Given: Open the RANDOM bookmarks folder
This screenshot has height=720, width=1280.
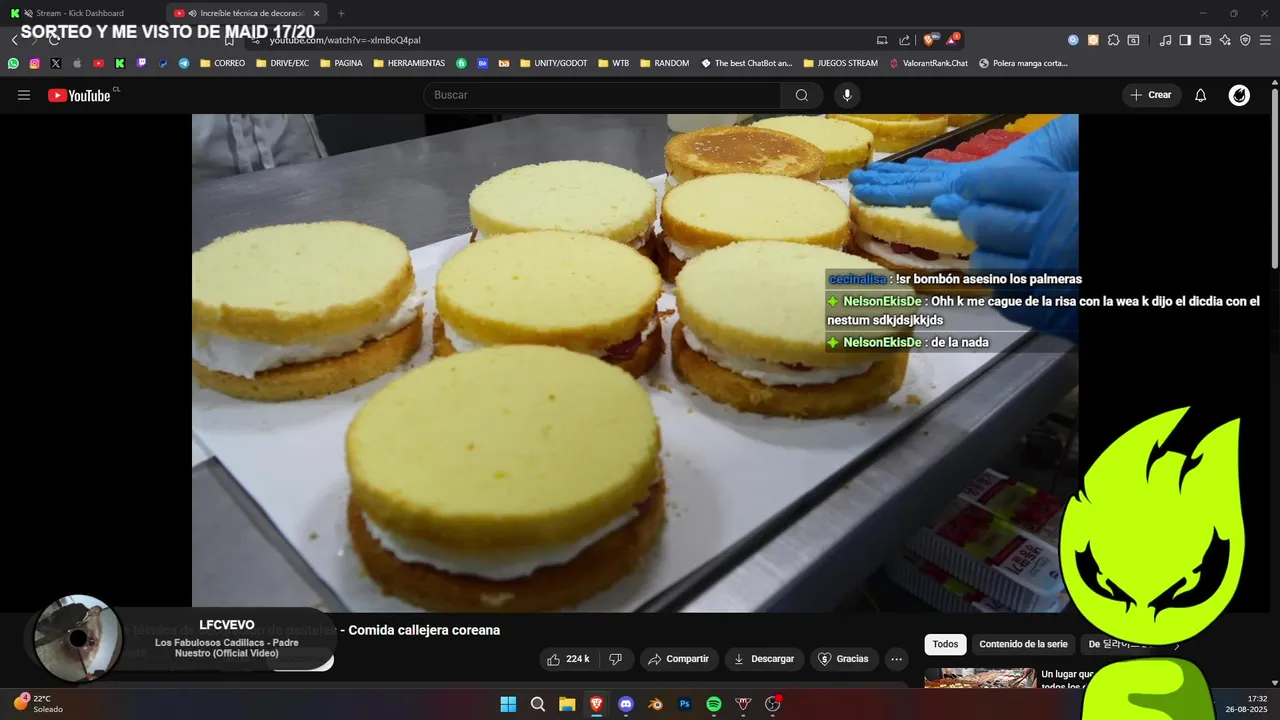Looking at the screenshot, I should click(664, 63).
